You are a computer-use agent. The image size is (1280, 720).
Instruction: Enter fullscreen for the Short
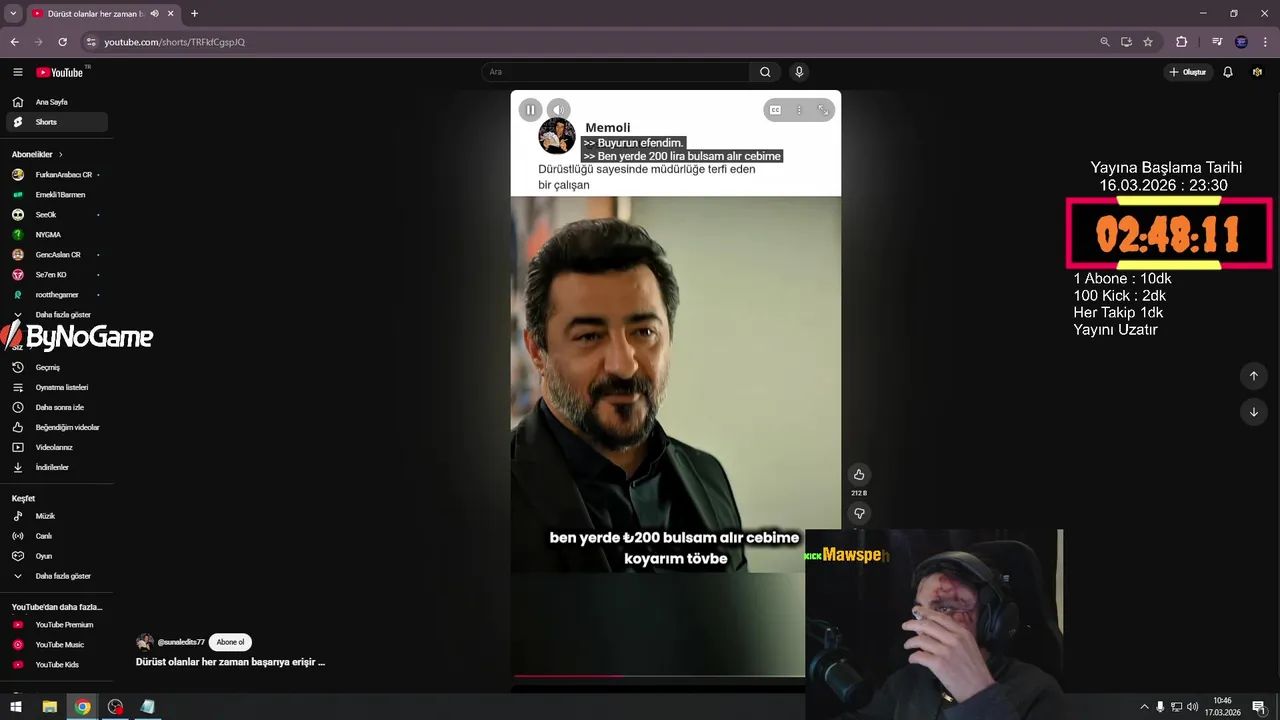[x=823, y=110]
